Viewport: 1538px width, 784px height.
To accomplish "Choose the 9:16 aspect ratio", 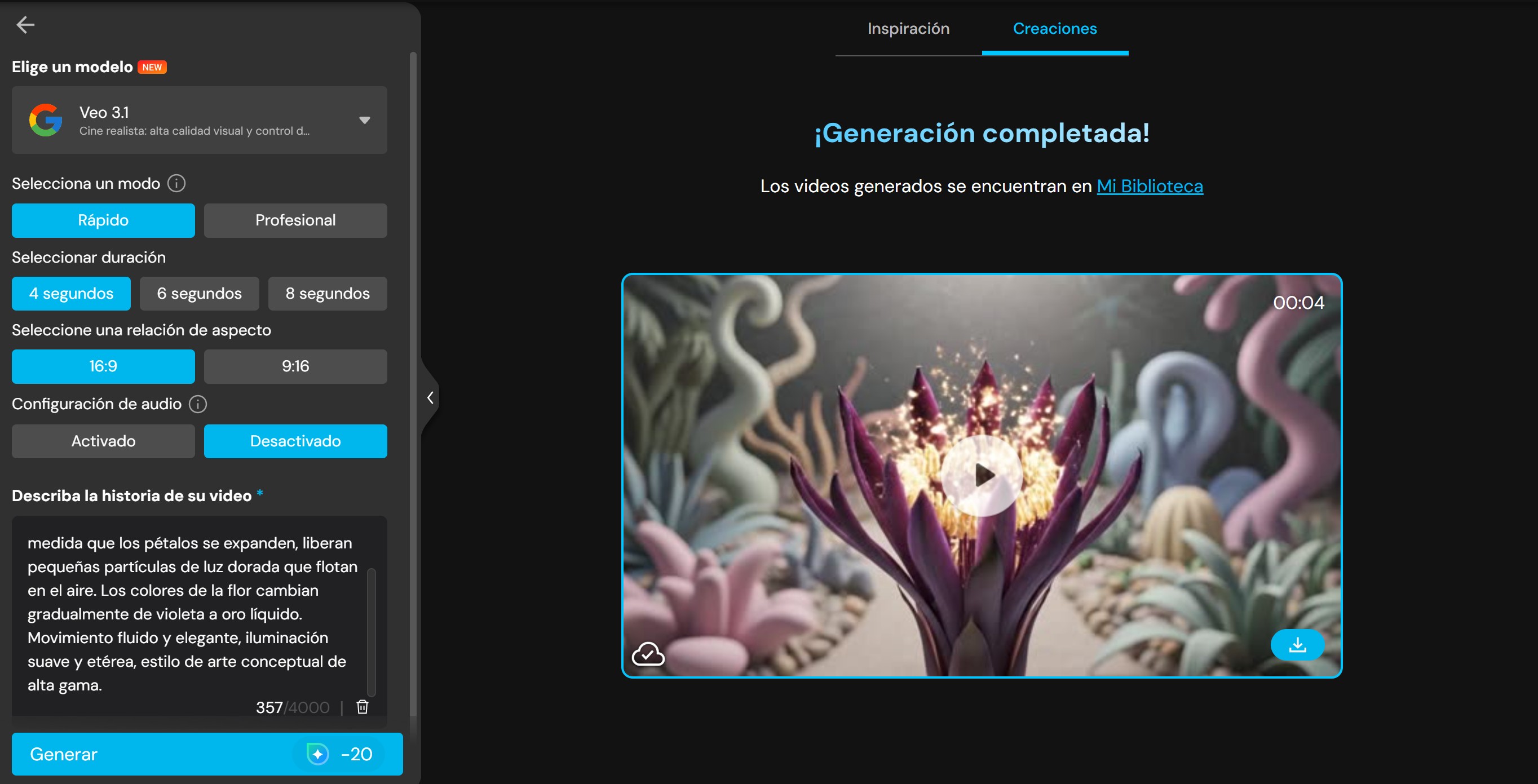I will [295, 366].
